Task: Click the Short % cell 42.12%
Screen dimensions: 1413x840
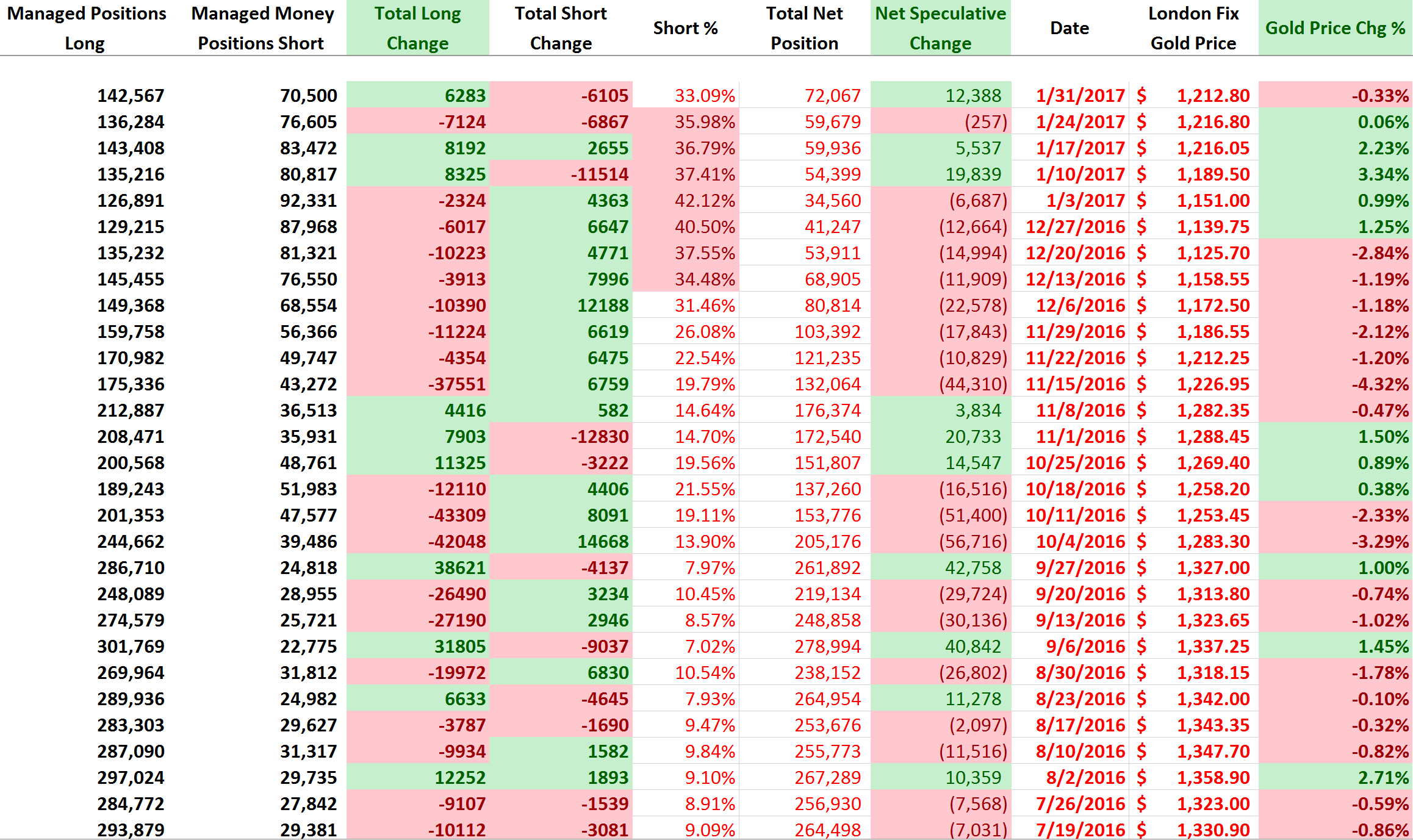Action: (686, 200)
